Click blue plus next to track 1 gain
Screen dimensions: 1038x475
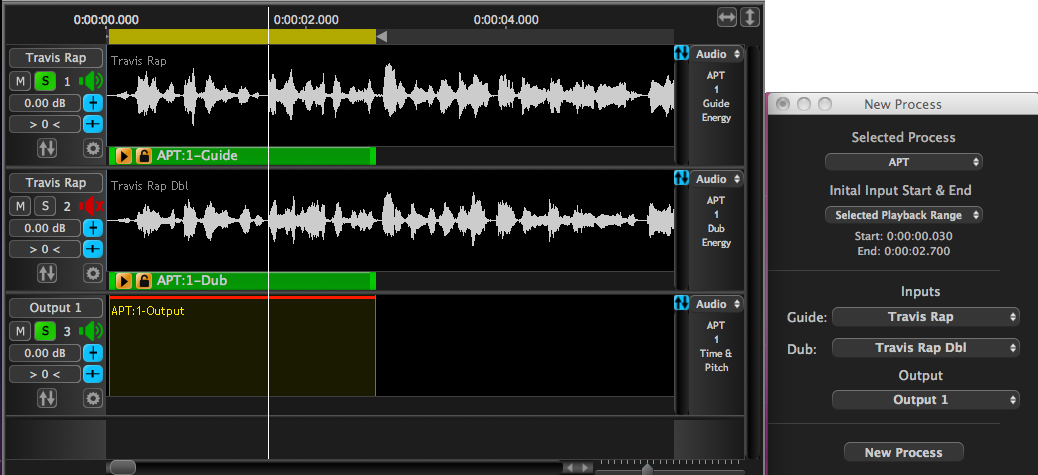click(x=93, y=103)
